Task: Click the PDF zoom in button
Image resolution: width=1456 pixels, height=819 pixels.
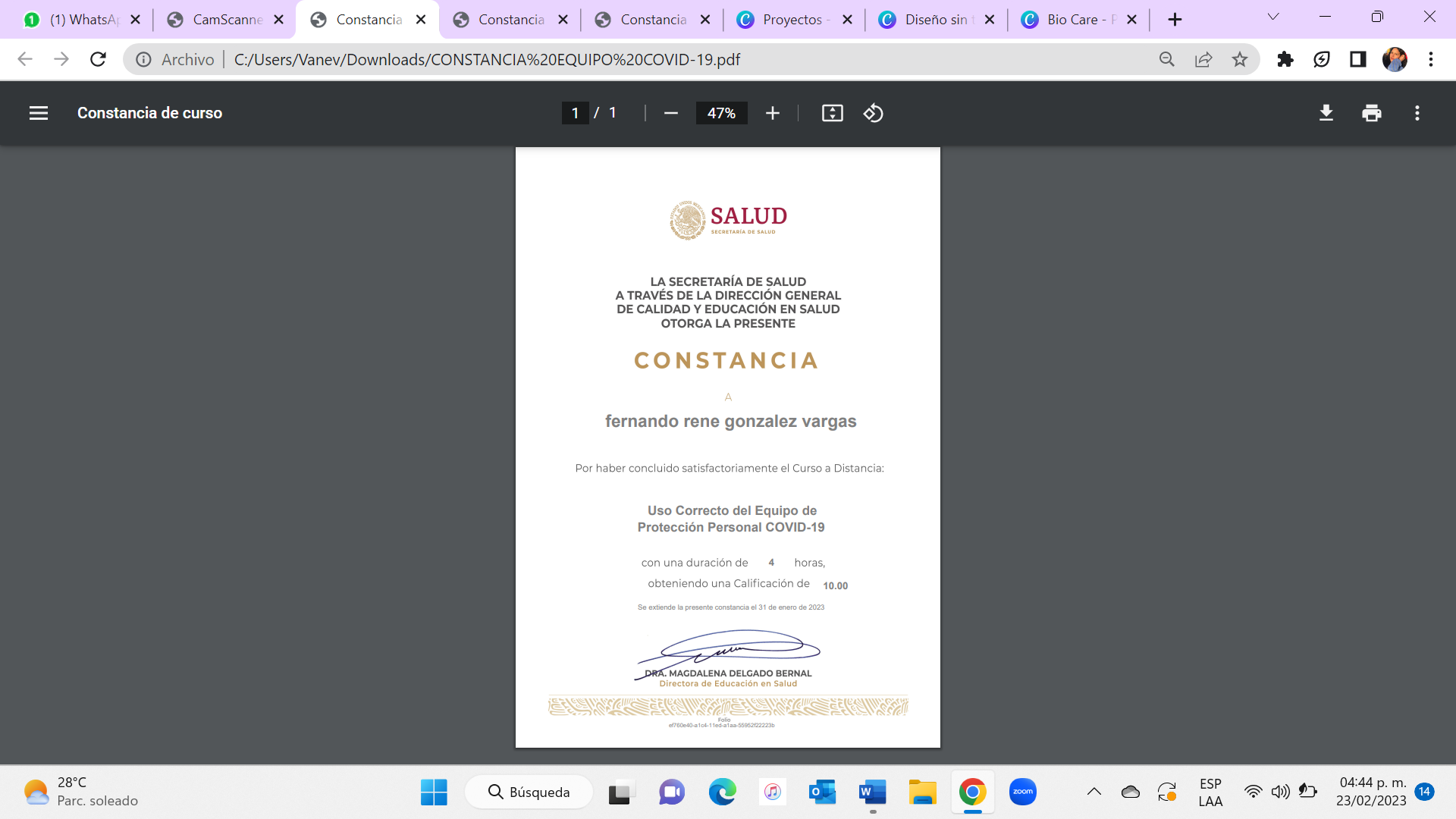Action: click(772, 113)
